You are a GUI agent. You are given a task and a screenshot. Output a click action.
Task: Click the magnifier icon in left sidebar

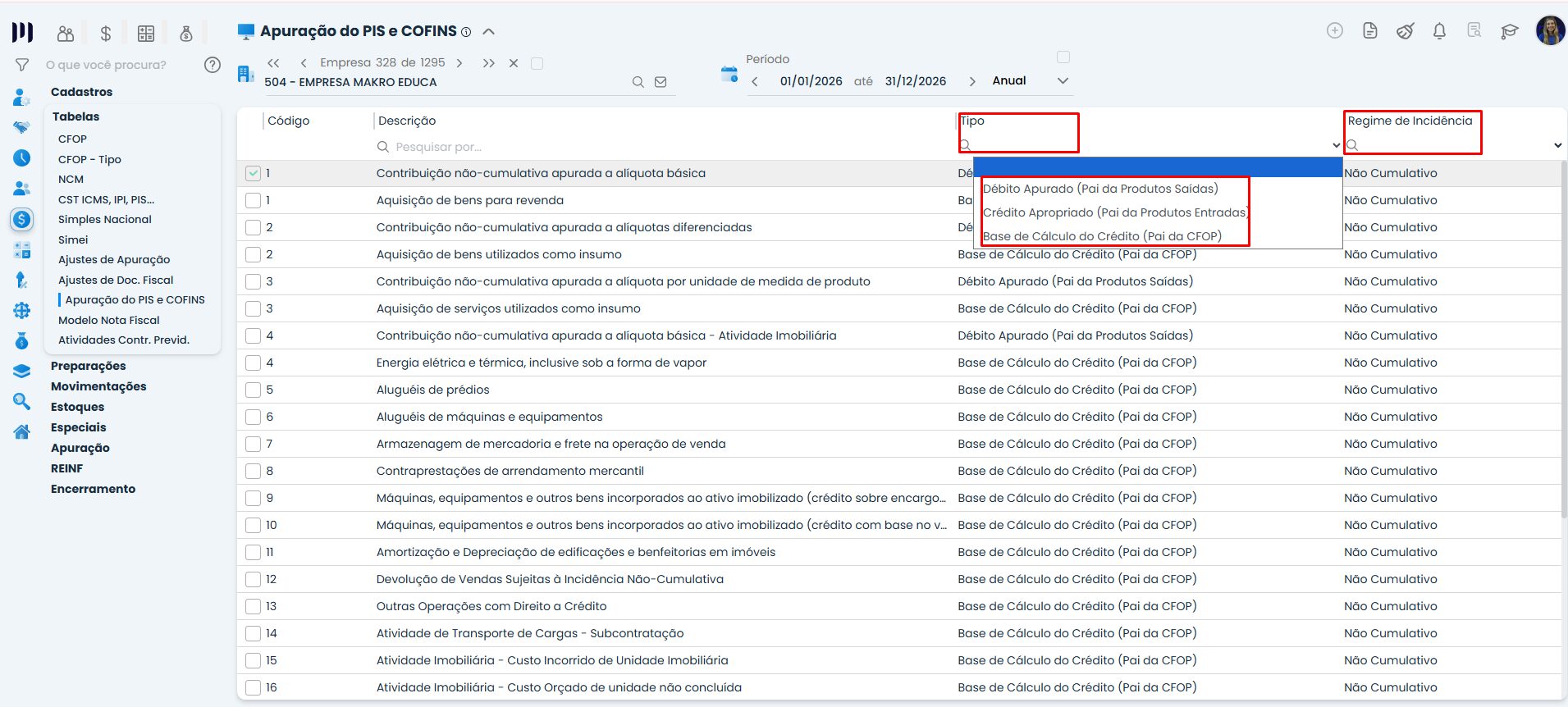[x=22, y=401]
